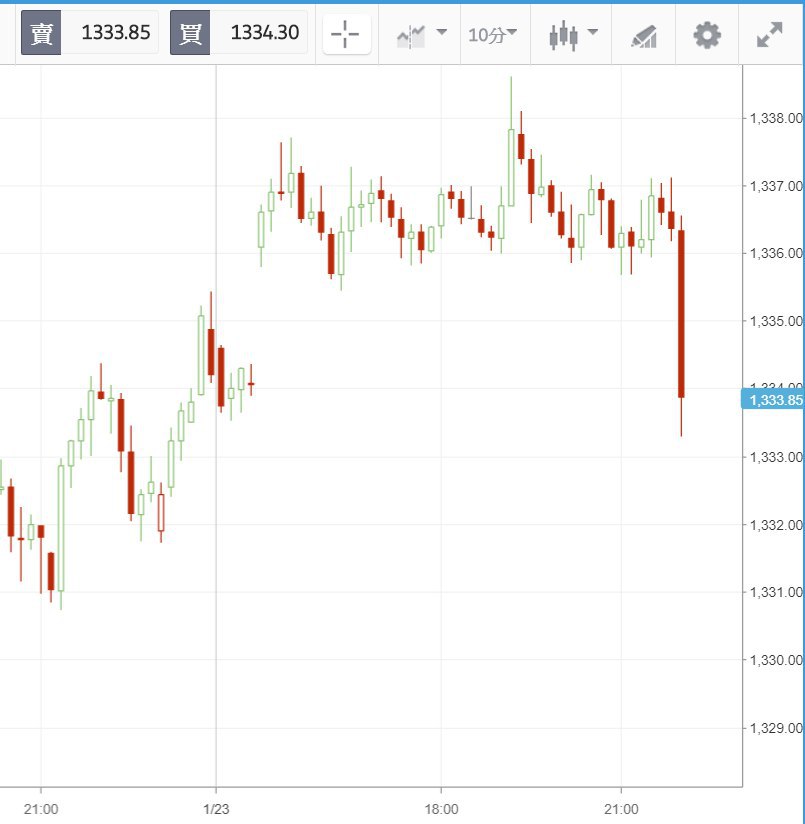Click the current price label 1,333.85
Image resolution: width=805 pixels, height=824 pixels.
(x=773, y=400)
